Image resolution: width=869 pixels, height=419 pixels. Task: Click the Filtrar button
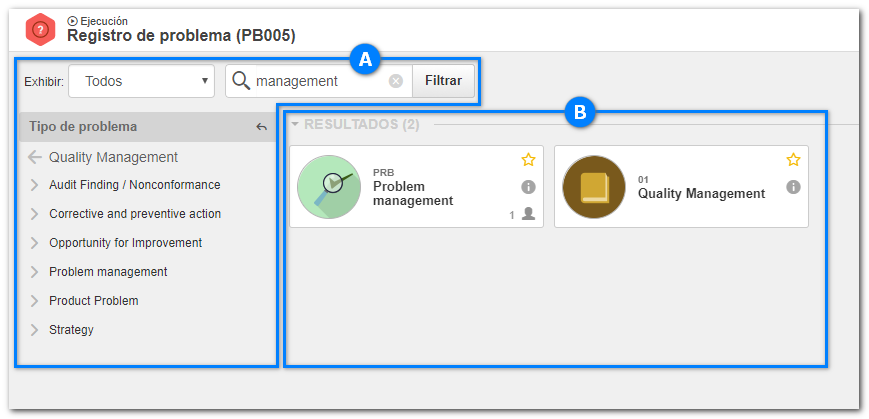[x=443, y=81]
